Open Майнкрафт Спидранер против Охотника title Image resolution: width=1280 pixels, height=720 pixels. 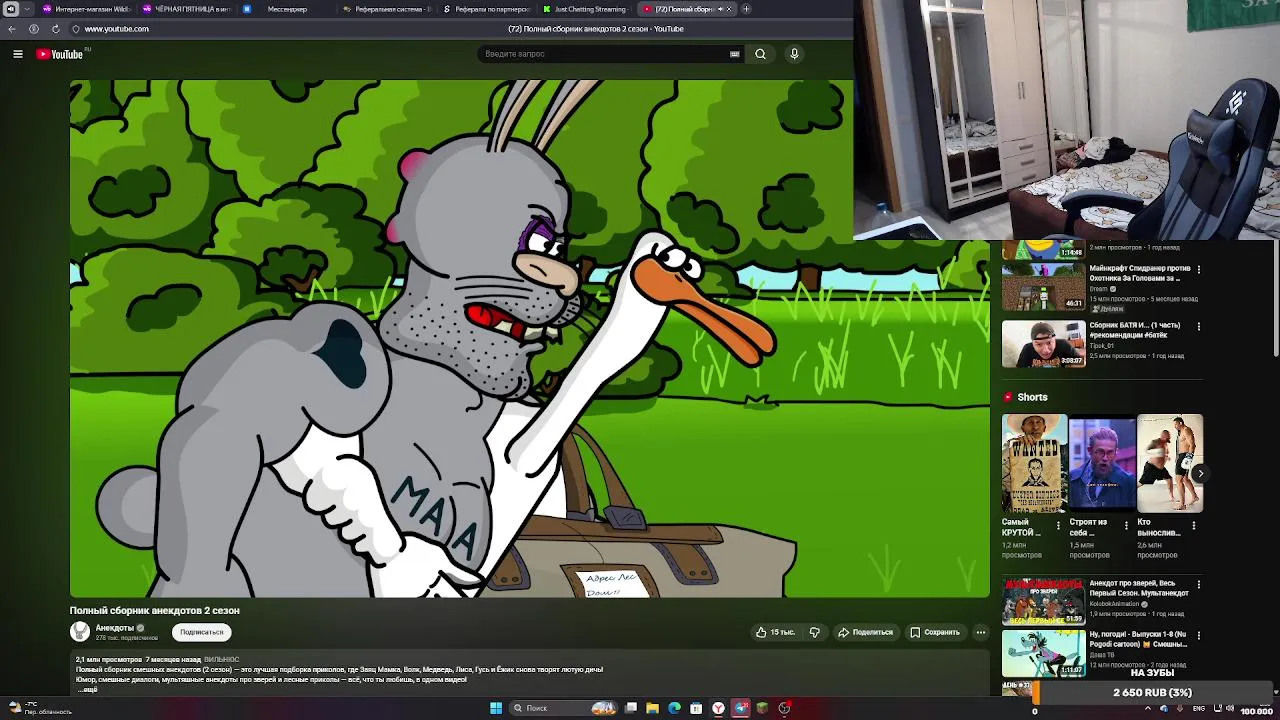coord(1140,273)
